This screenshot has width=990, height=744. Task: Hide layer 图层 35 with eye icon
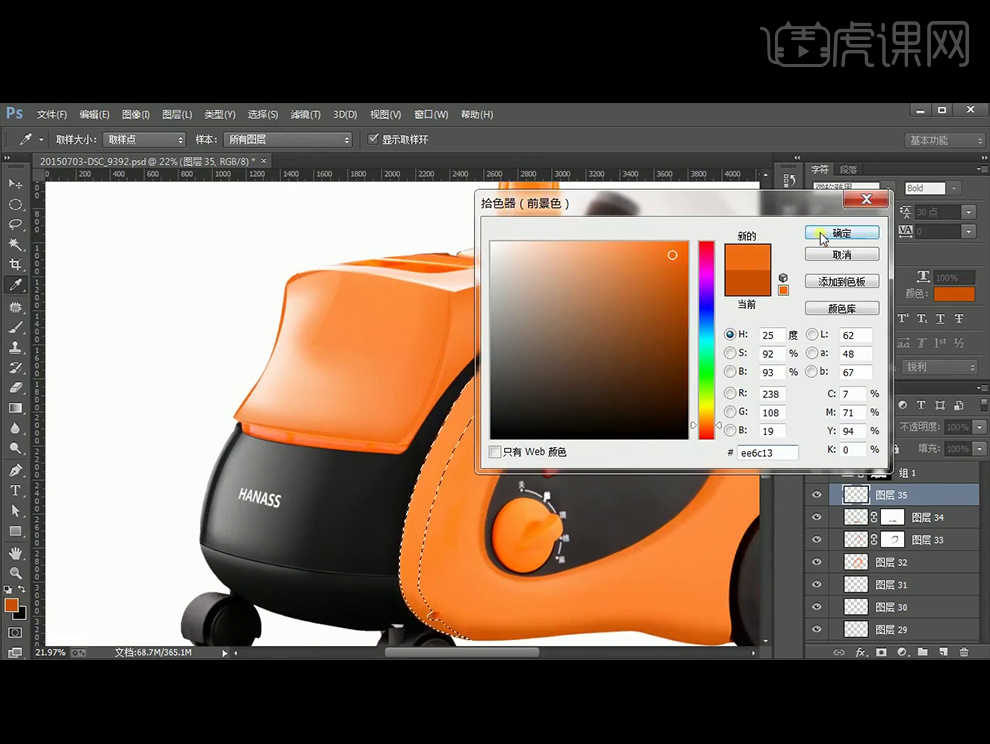click(x=816, y=495)
